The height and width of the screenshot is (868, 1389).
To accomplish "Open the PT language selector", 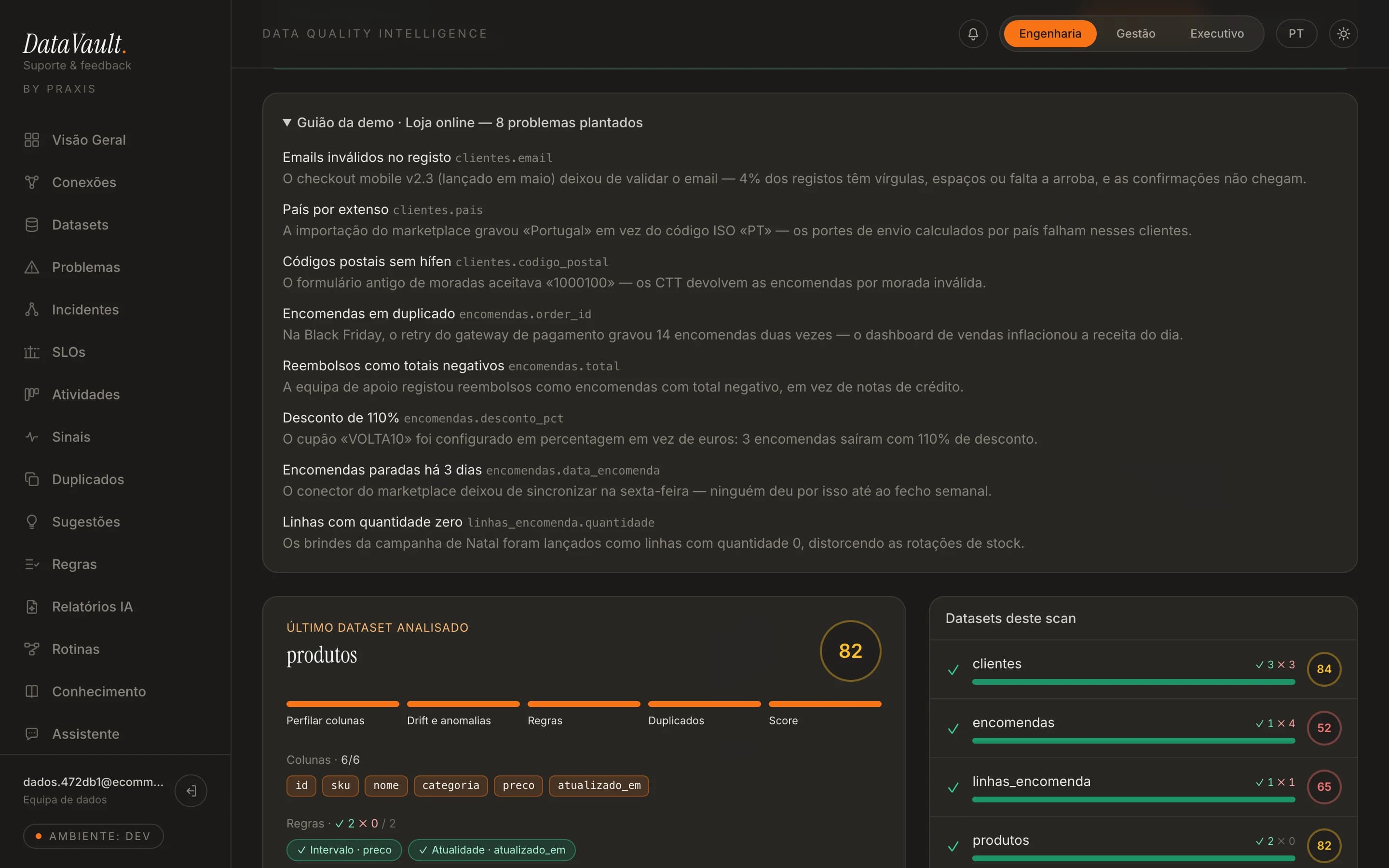I will click(x=1296, y=34).
